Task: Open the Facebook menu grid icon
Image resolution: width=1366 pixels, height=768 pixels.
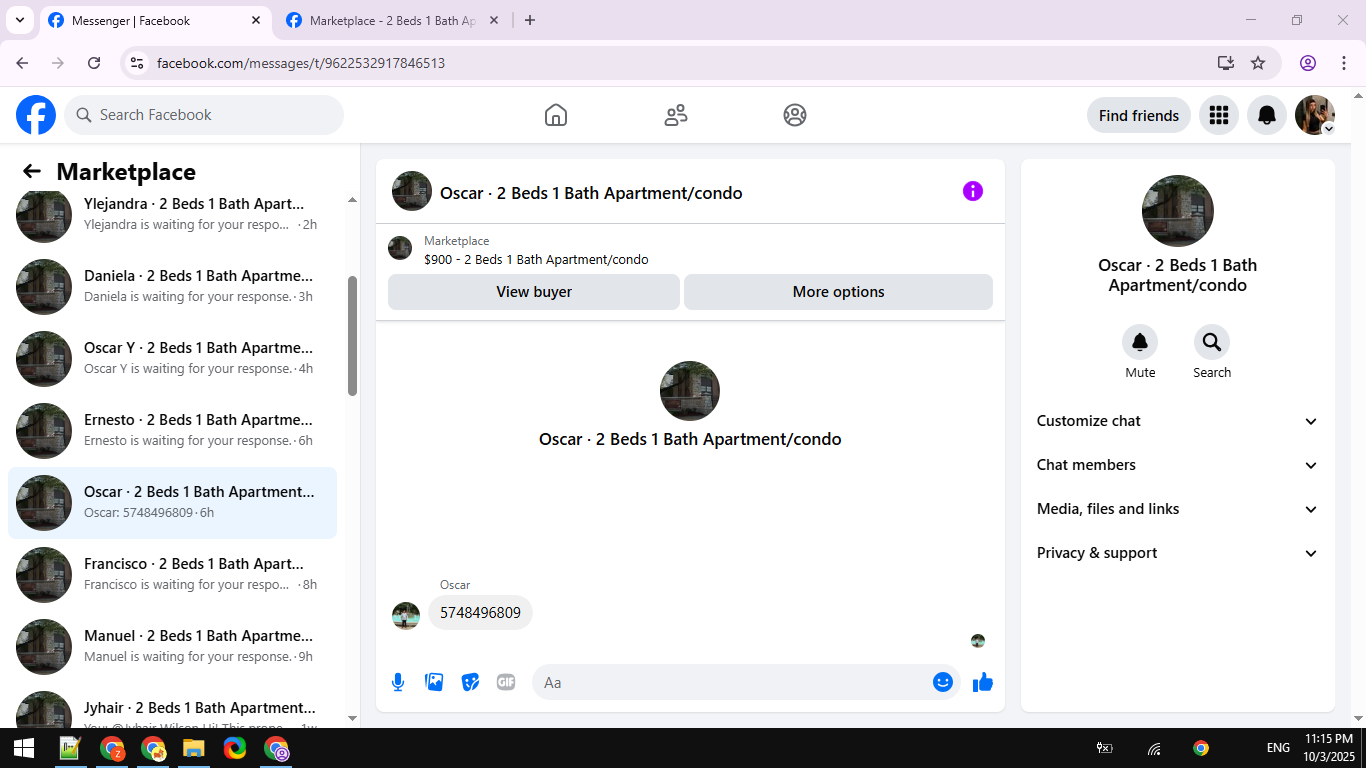Action: pos(1218,115)
